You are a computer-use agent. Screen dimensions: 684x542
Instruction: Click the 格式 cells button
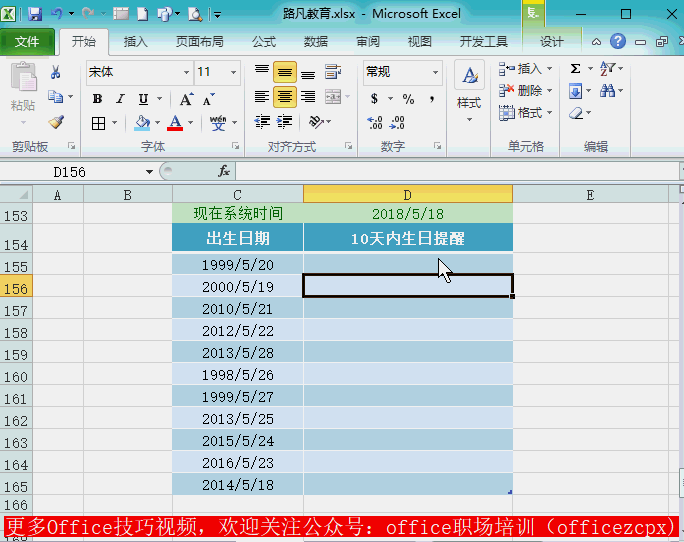click(521, 113)
